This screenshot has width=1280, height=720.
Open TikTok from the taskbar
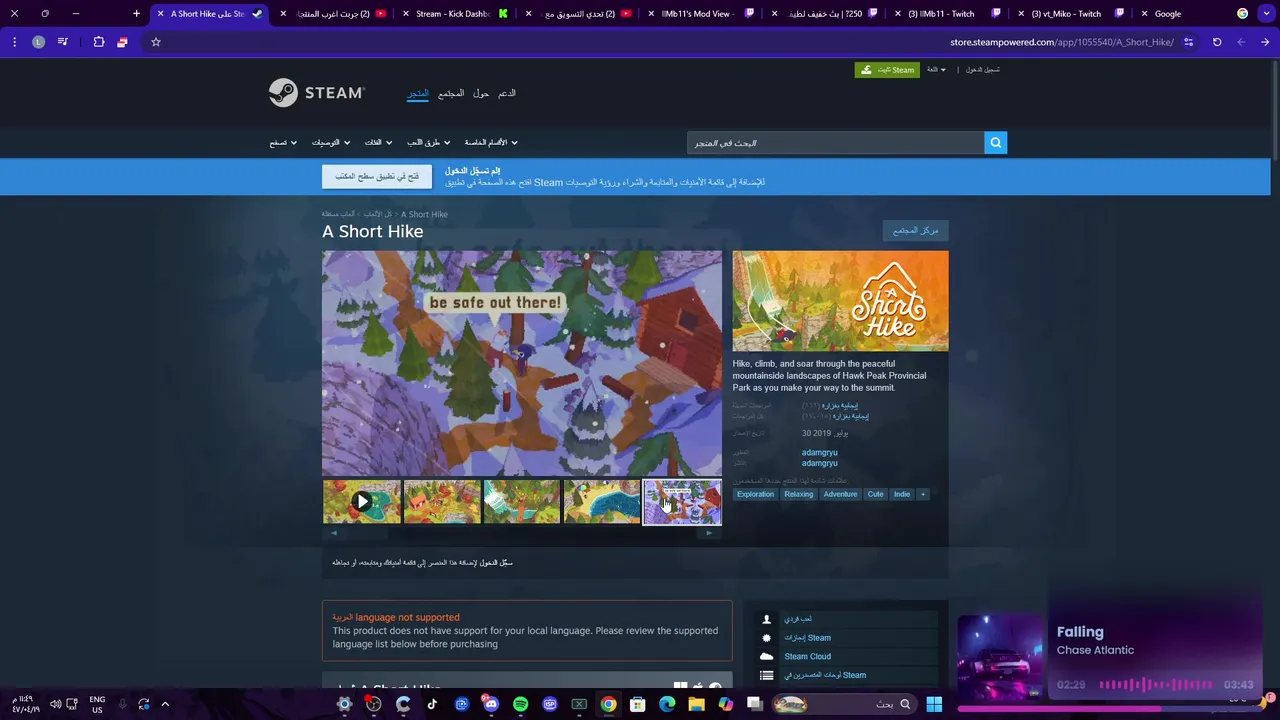click(432, 704)
